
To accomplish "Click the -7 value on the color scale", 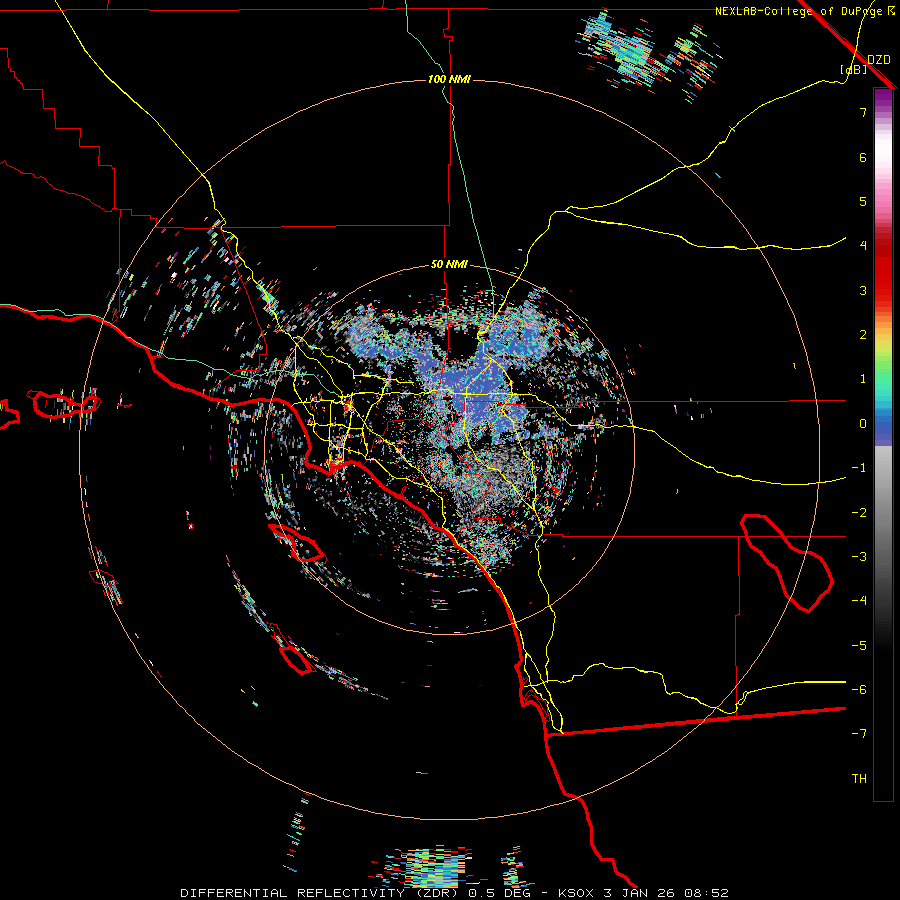I will [859, 734].
